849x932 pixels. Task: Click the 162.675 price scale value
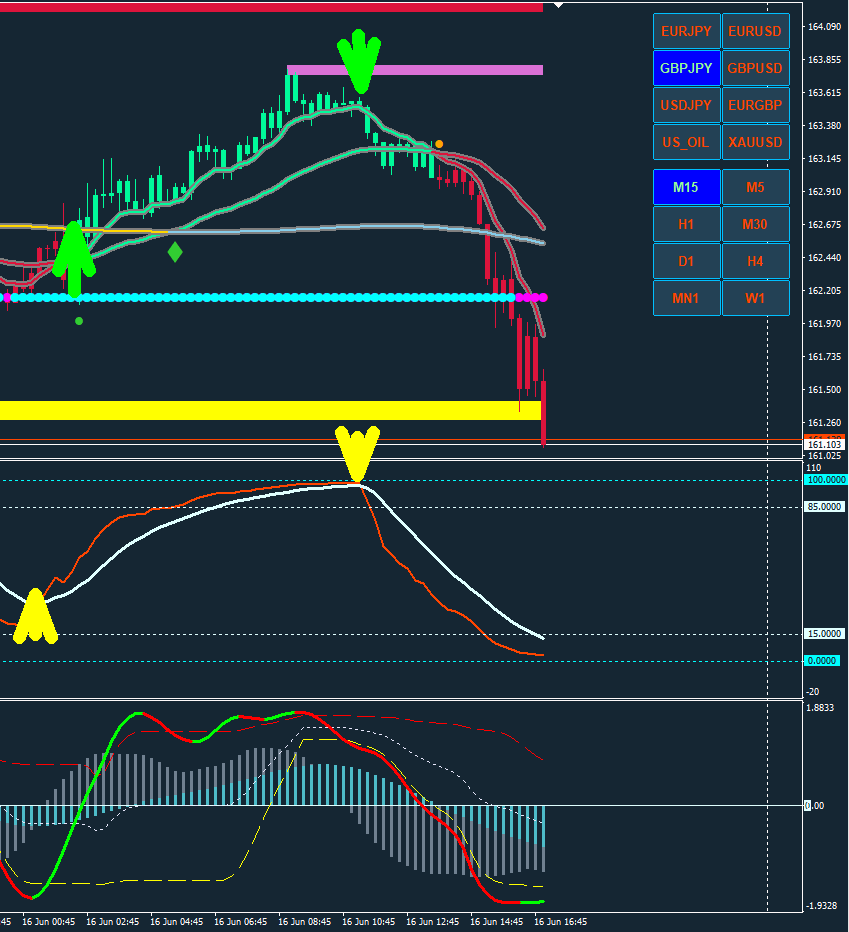[x=825, y=225]
